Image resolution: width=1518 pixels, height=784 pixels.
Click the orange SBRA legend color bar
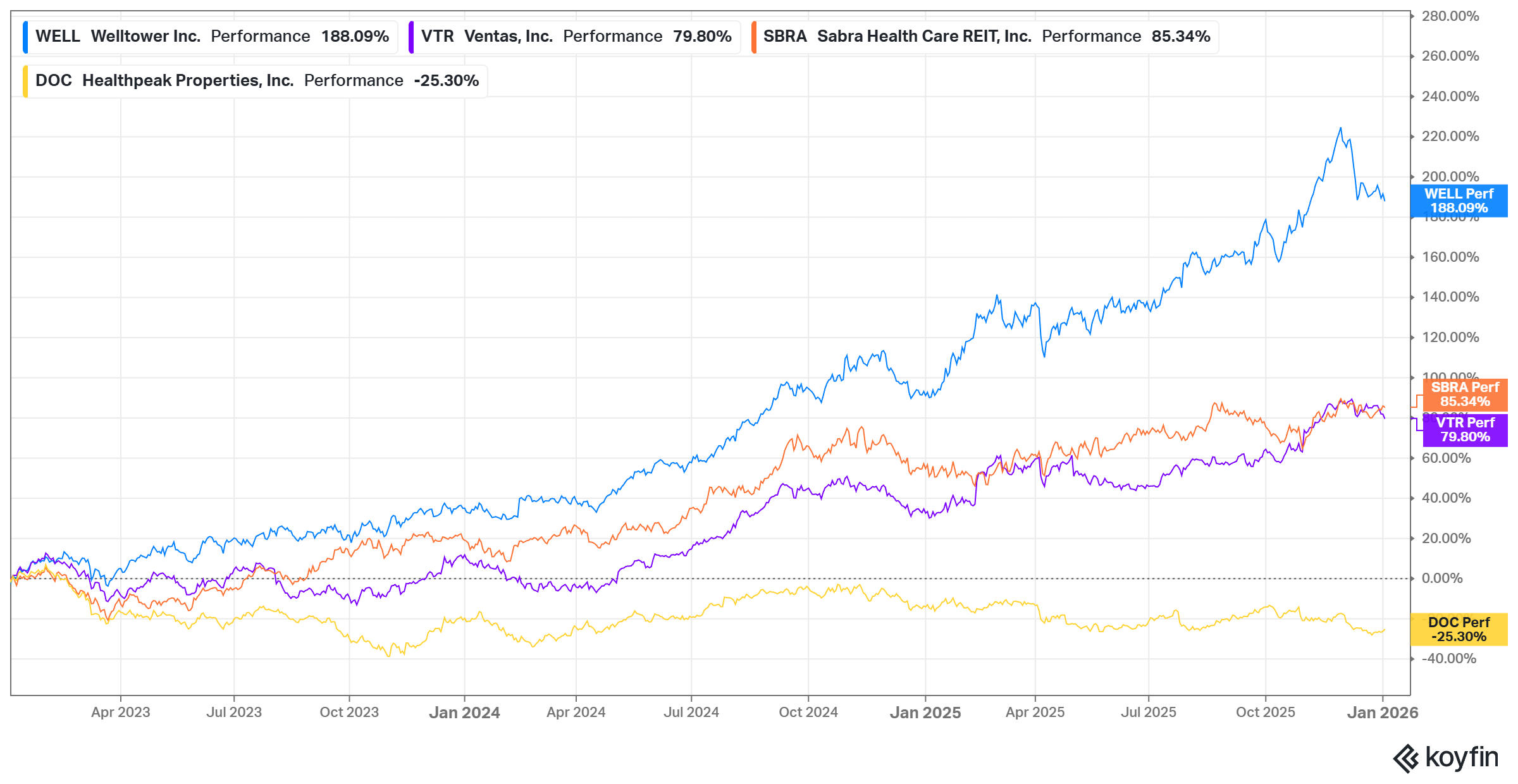coord(755,36)
